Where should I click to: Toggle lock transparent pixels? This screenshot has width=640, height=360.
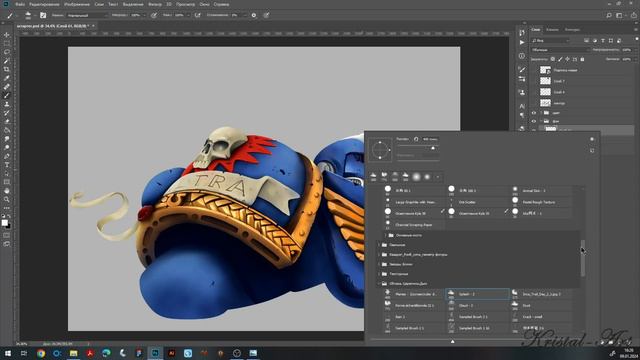pyautogui.click(x=553, y=59)
